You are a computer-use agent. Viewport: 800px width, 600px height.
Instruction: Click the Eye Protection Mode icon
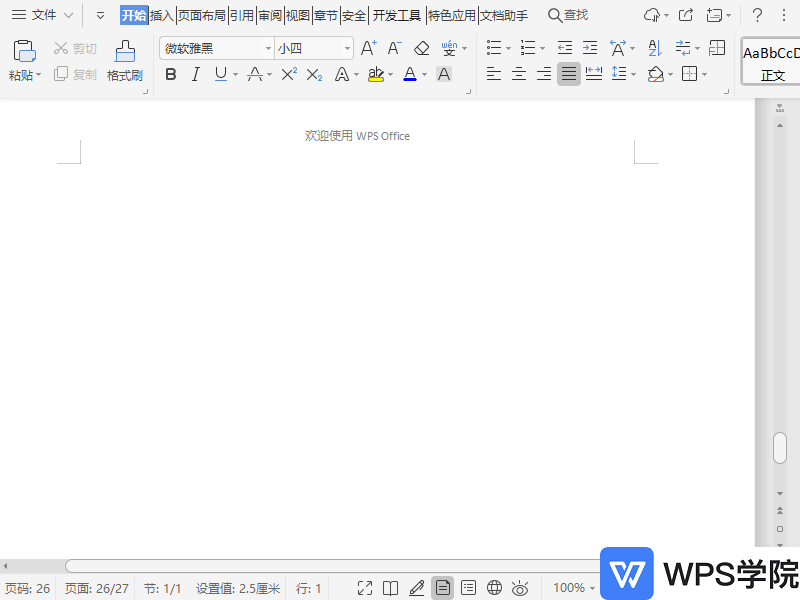pos(519,588)
